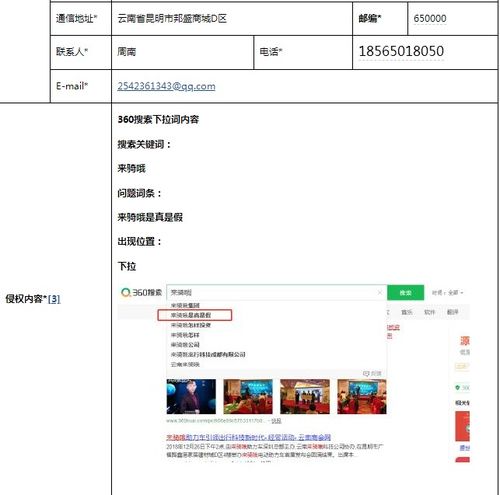Viewport: 500px width, 495px height.
Task: Click the heading 360搜索下拉词内容
Action: click(x=158, y=119)
